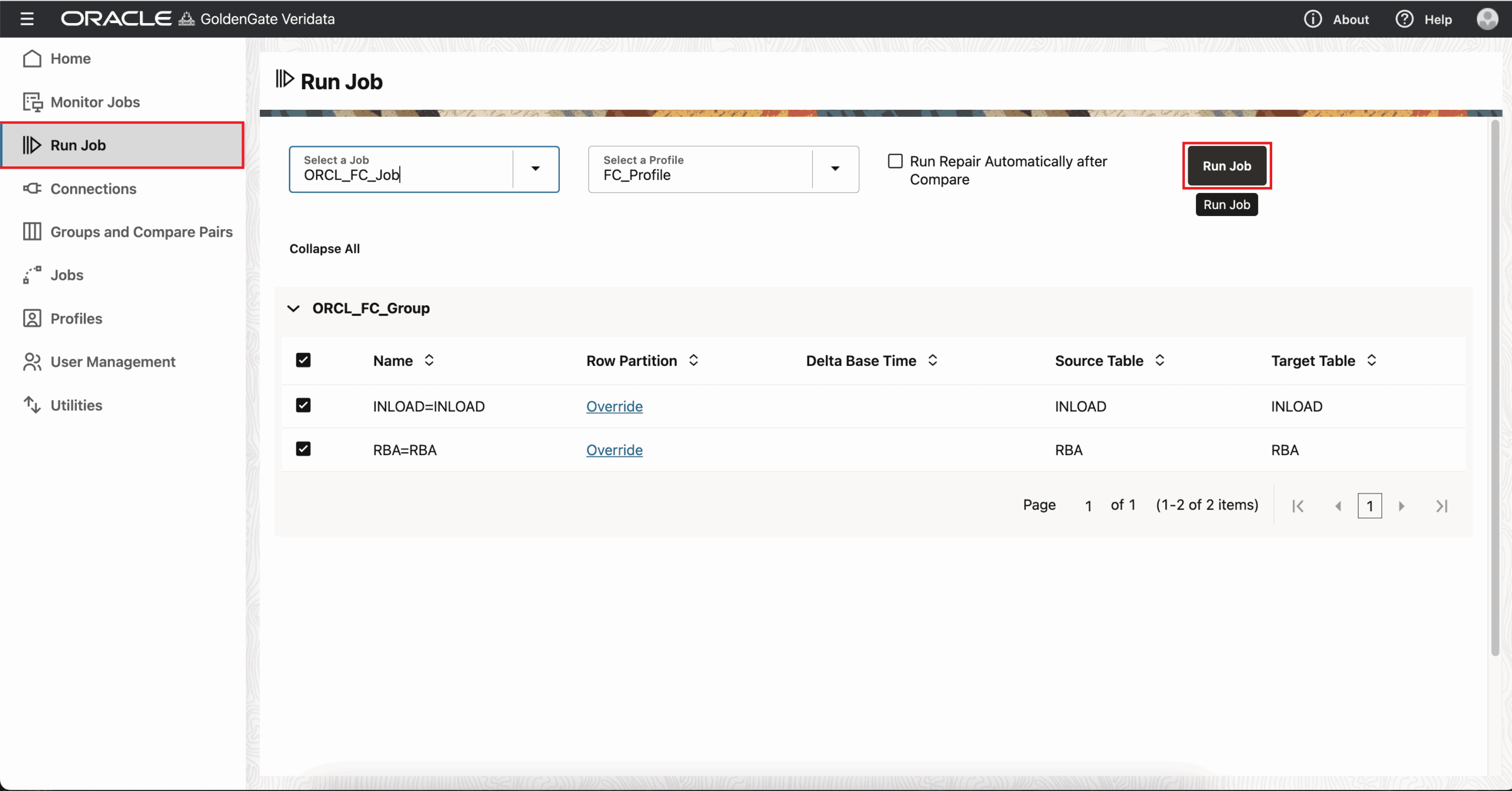
Task: Sort by Source Table column arrows
Action: point(1160,360)
